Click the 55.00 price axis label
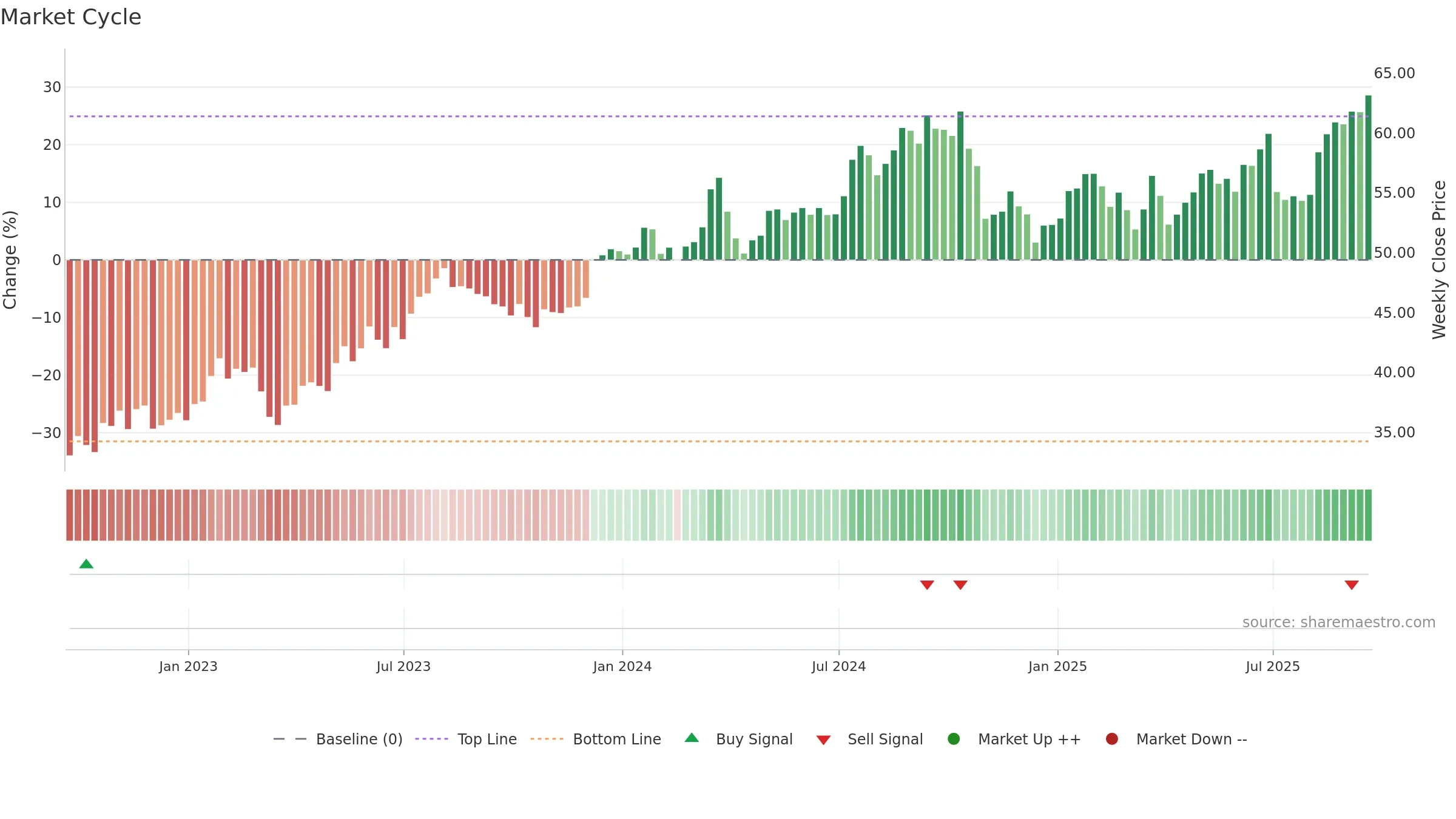 point(1394,193)
